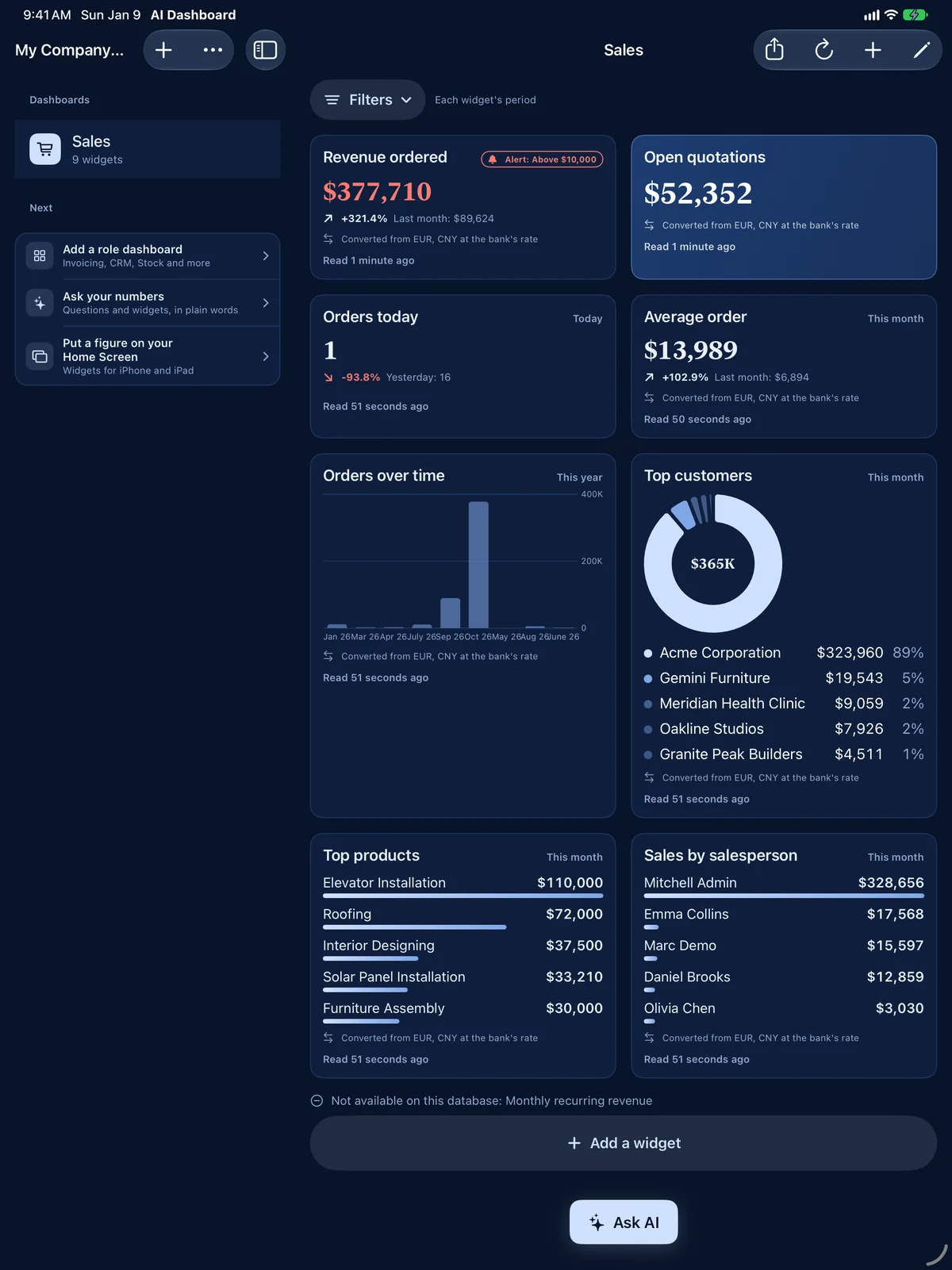Select Oakline Studios customer row
The image size is (952, 1270).
point(784,729)
